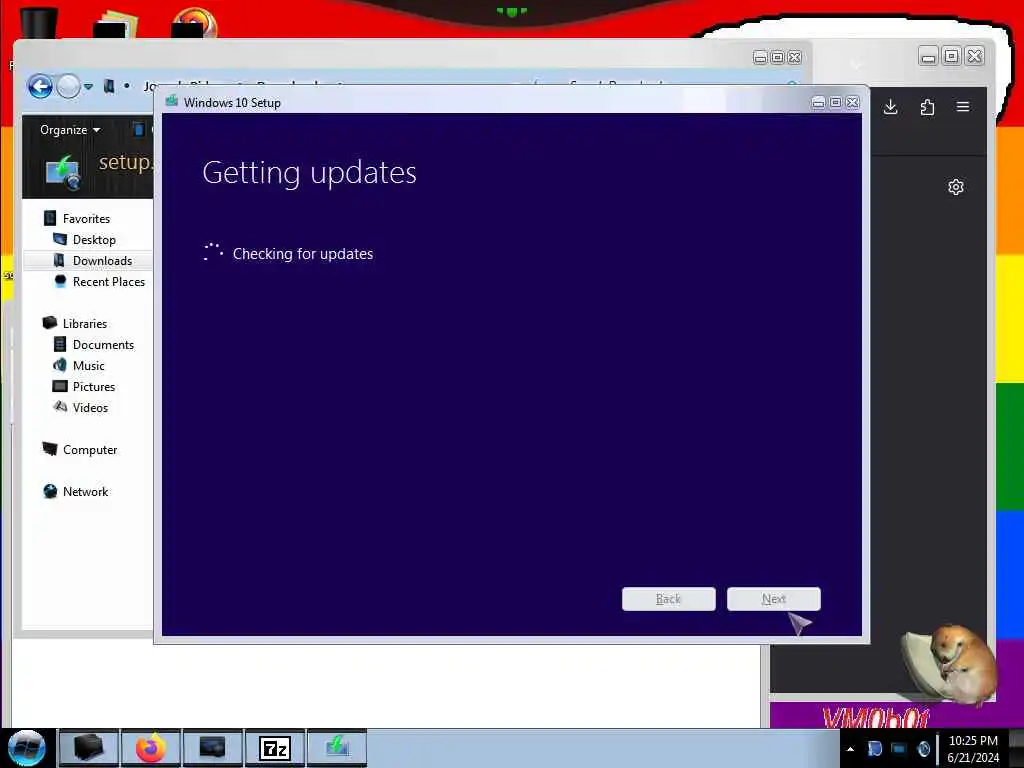Click the Network globe icon
This screenshot has width=1024, height=768.
coord(50,491)
